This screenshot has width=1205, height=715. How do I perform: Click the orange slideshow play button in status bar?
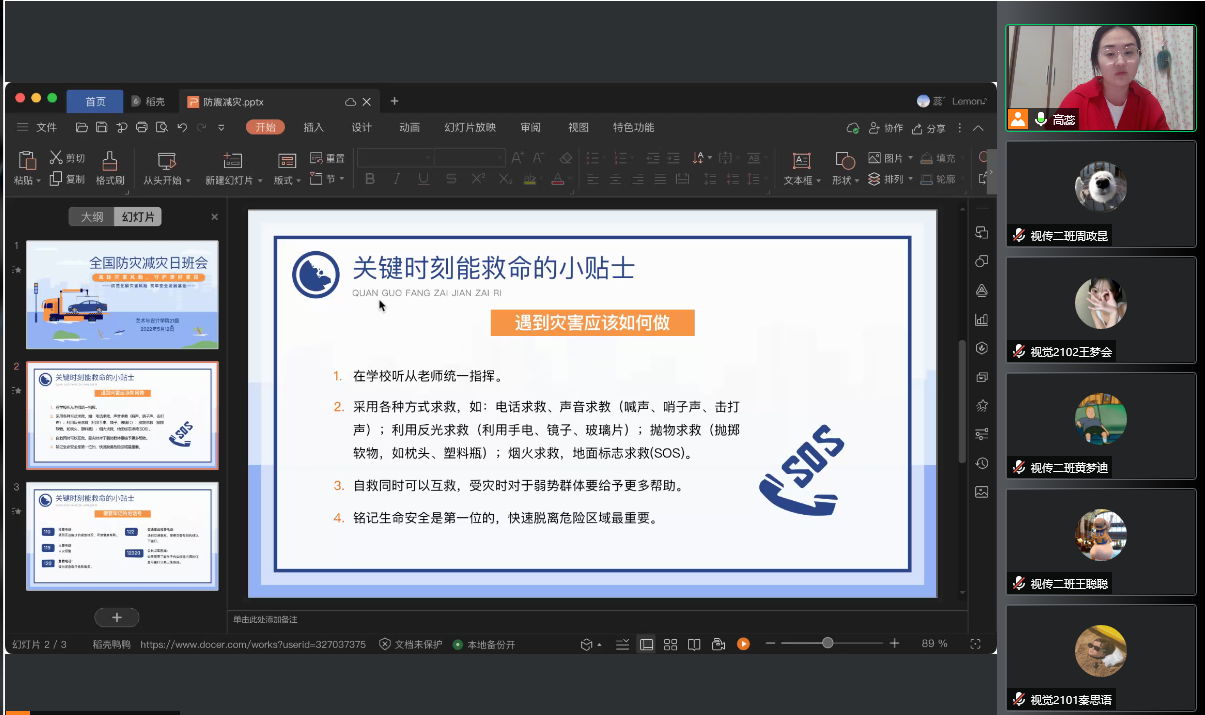click(743, 644)
